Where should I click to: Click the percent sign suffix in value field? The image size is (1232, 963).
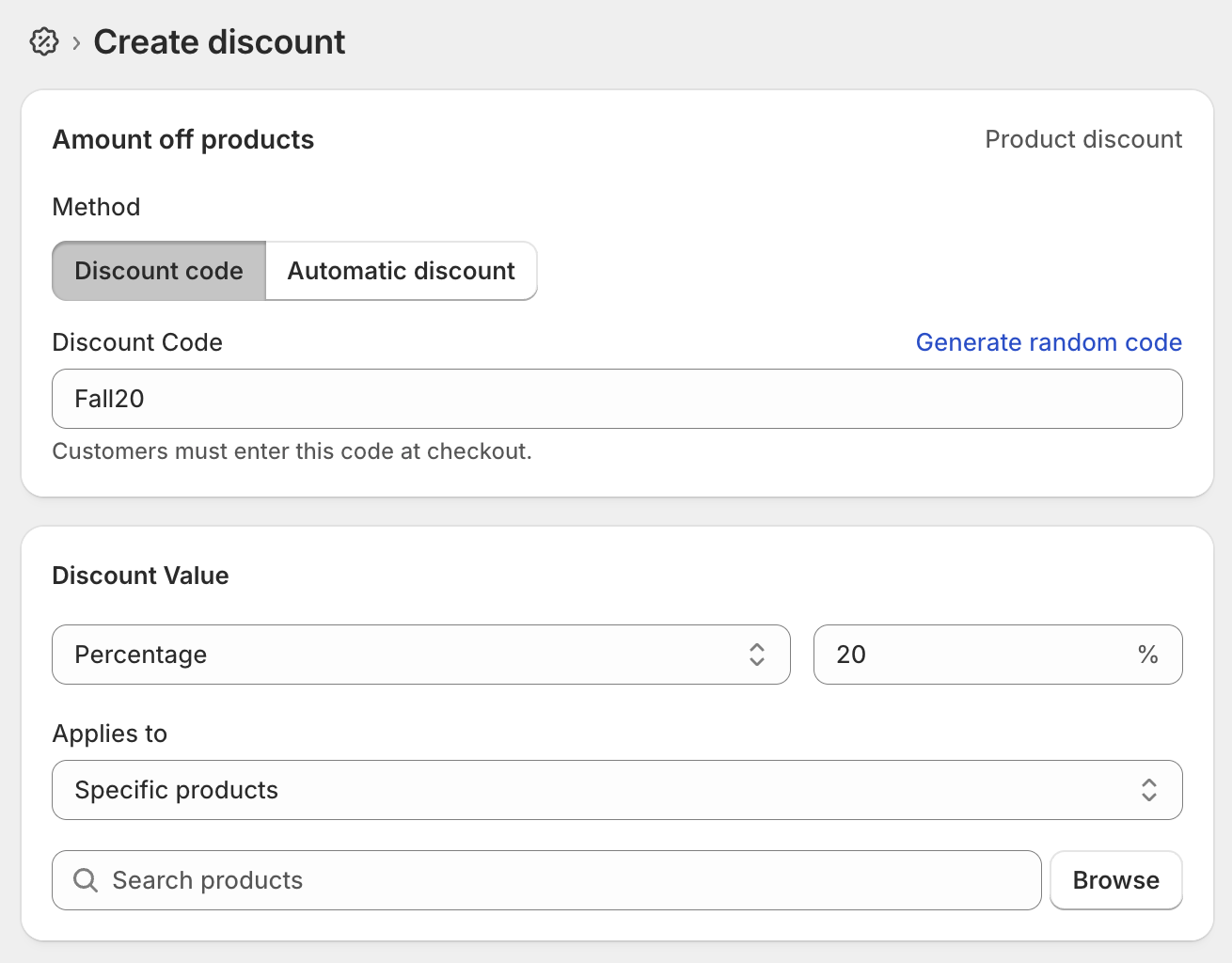(x=1147, y=655)
